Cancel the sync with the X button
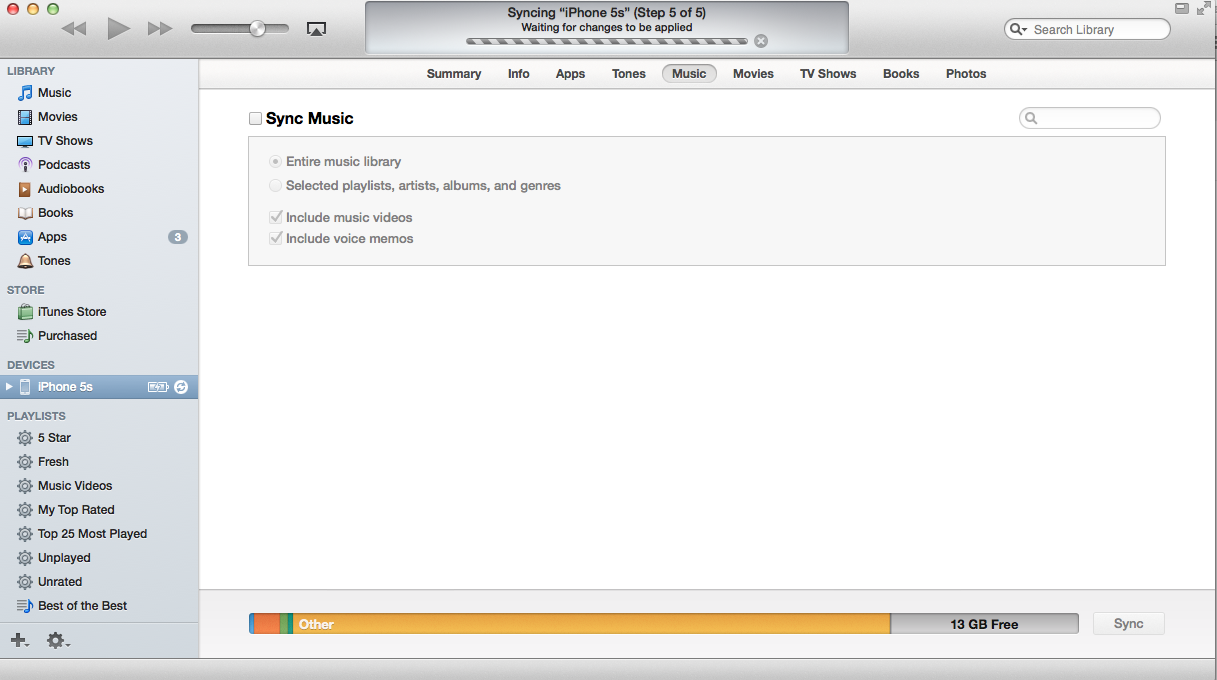 pyautogui.click(x=761, y=41)
